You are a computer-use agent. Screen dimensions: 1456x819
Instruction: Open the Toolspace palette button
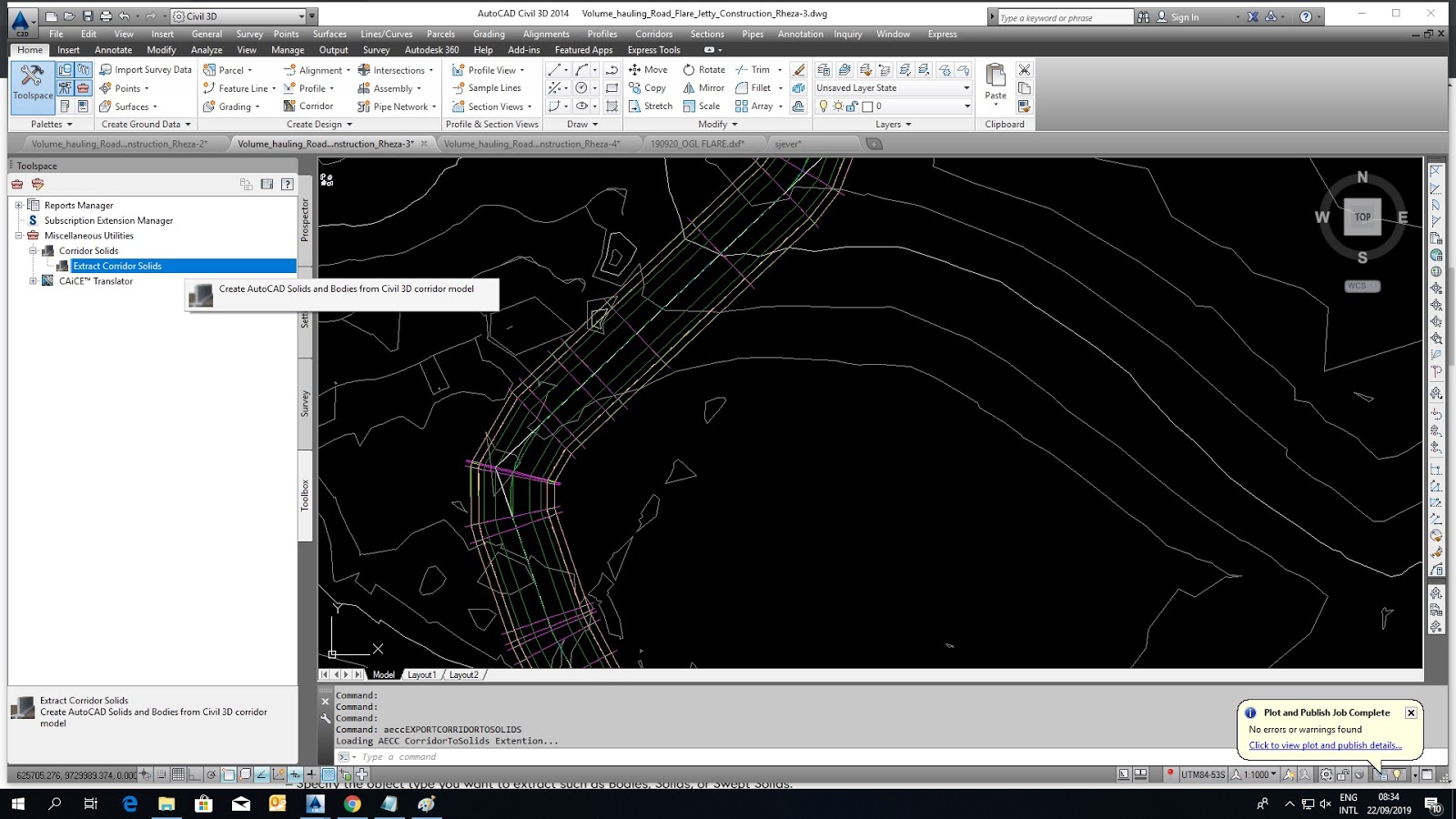tap(32, 82)
